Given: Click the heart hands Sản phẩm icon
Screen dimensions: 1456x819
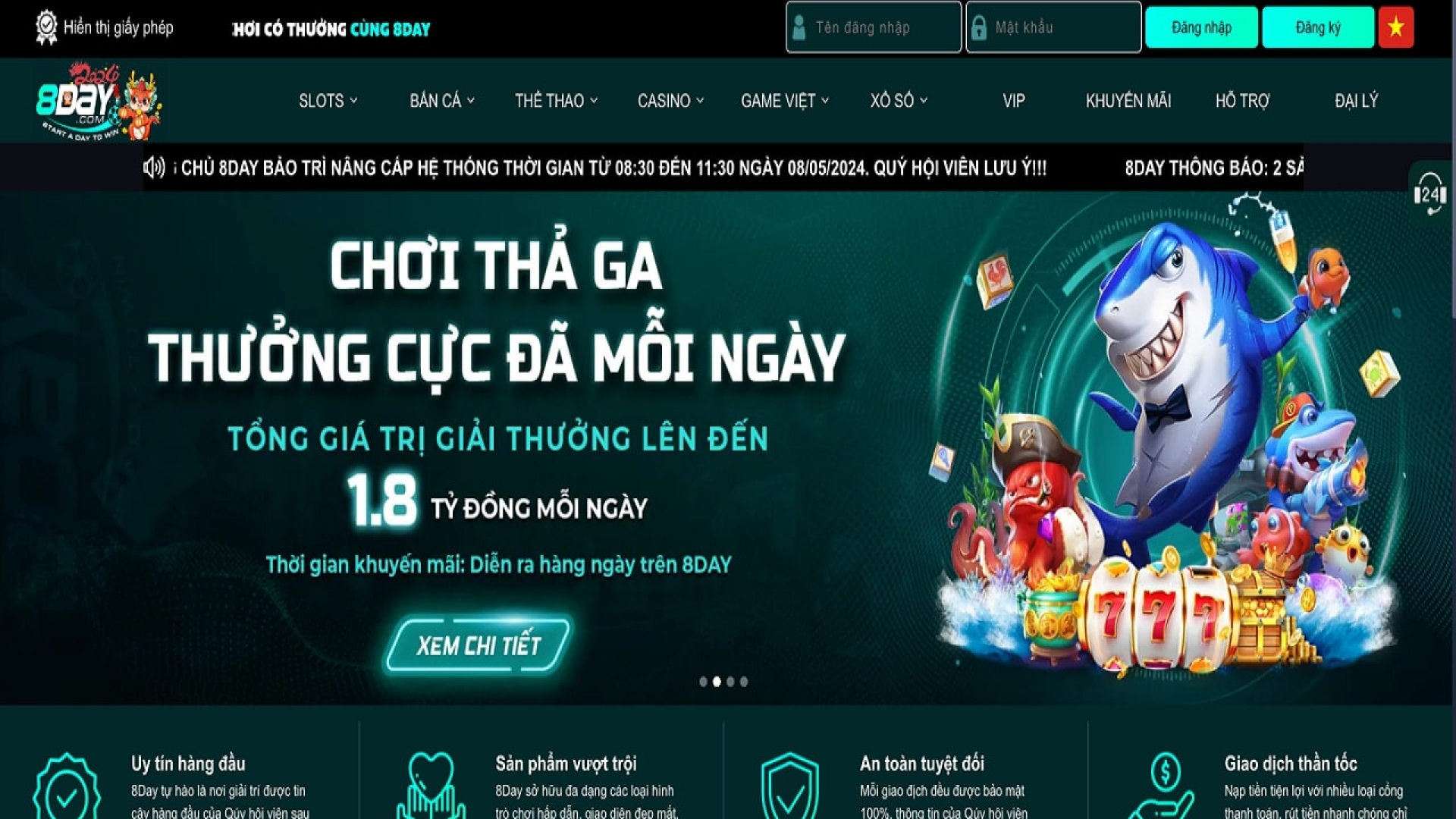Looking at the screenshot, I should [x=431, y=787].
